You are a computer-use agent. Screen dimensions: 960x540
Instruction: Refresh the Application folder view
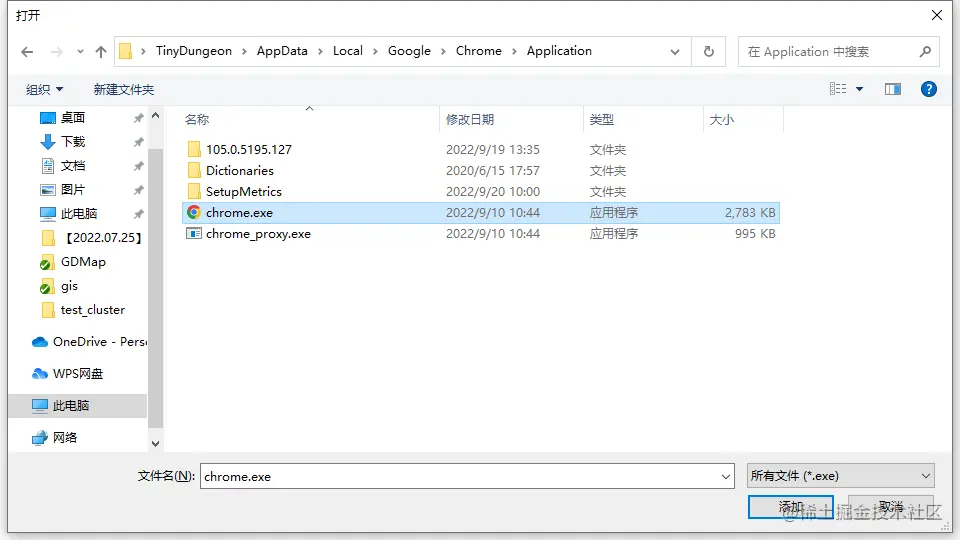[709, 51]
